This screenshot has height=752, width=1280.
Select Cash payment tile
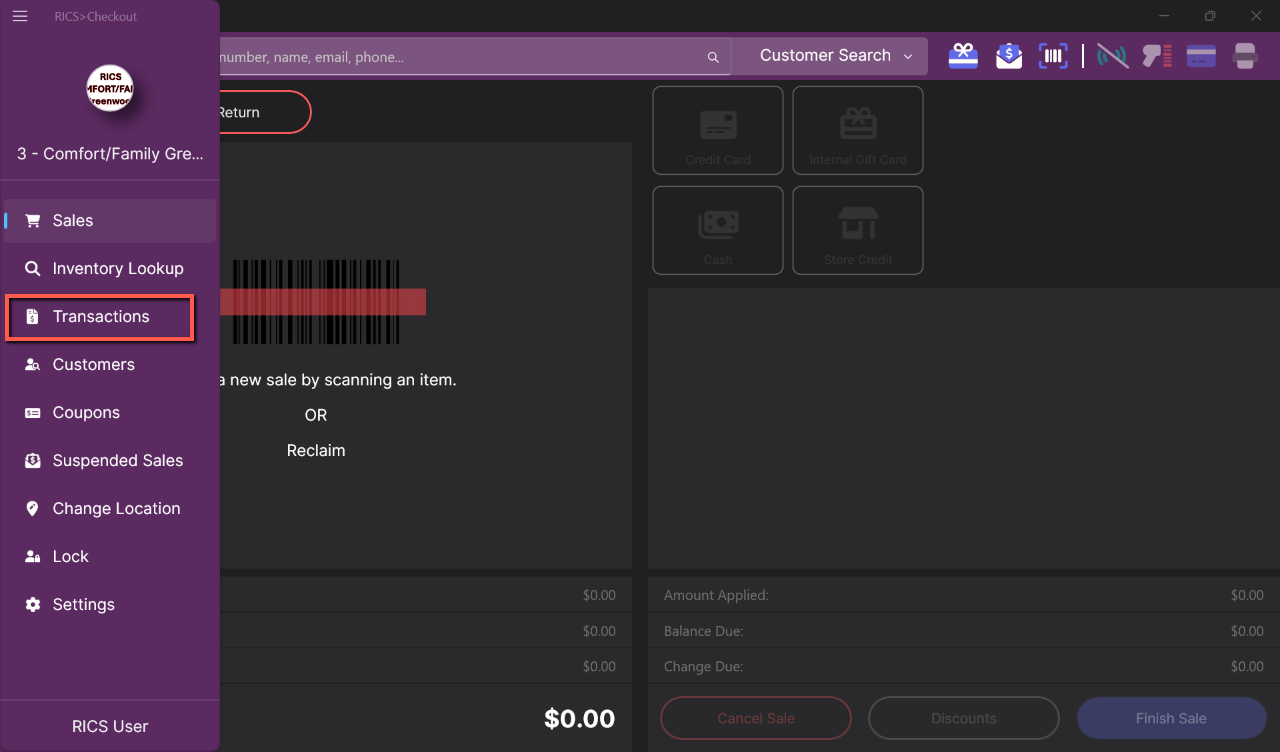tap(717, 231)
